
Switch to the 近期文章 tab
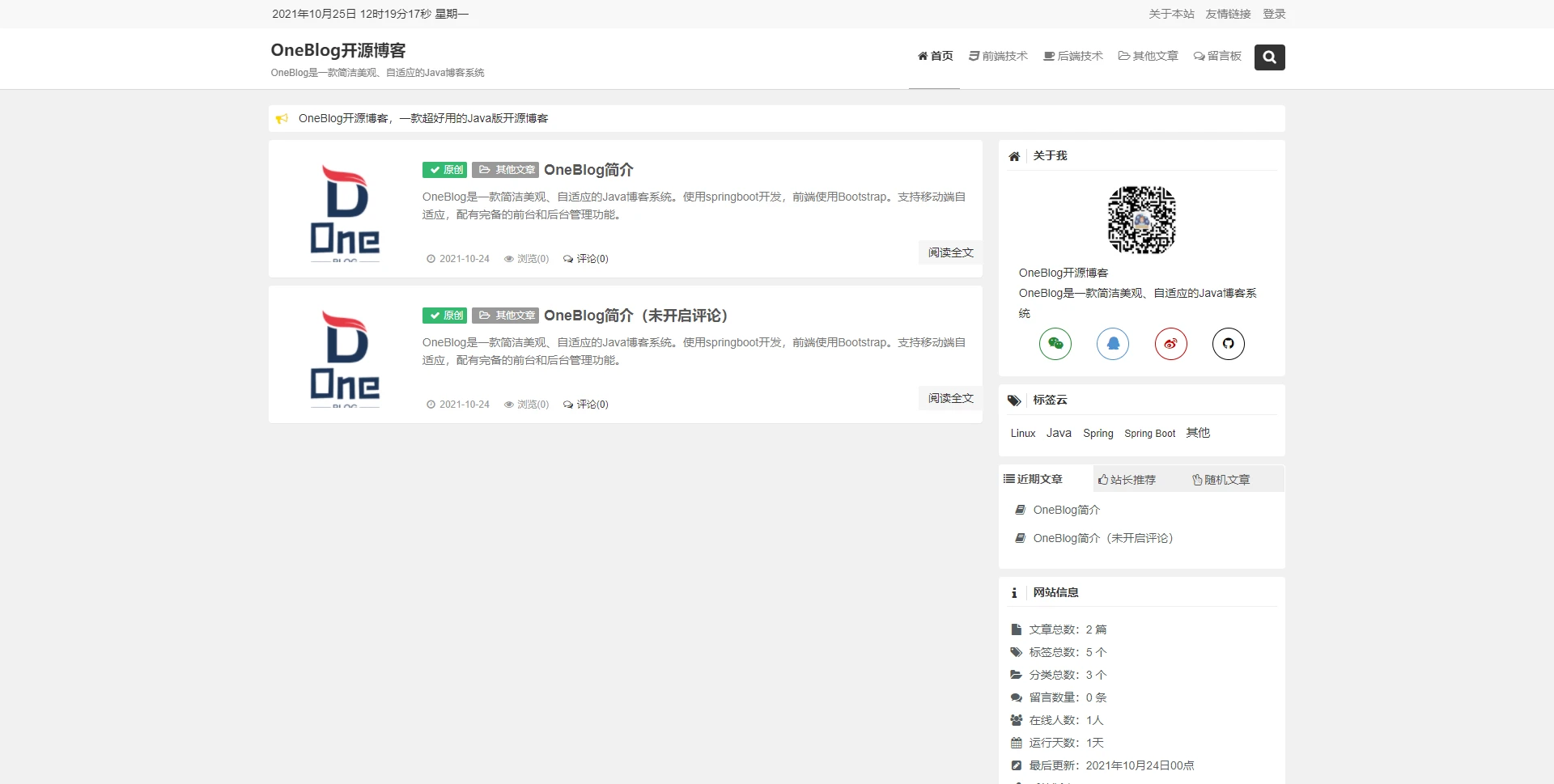(x=1033, y=479)
